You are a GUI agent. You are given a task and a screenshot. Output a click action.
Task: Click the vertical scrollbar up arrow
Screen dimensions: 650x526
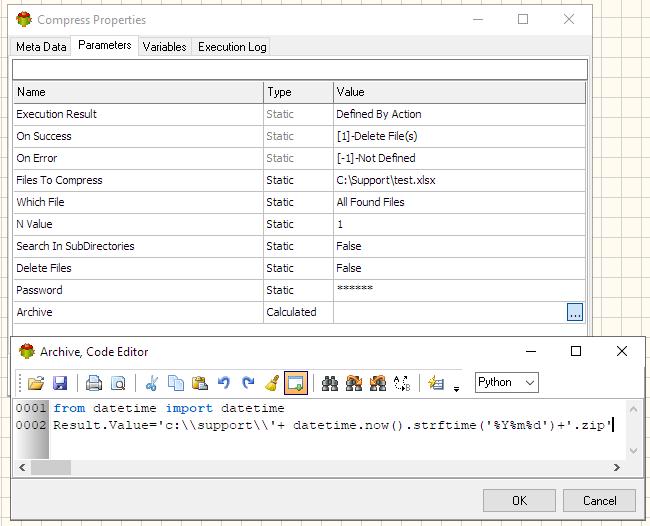(x=633, y=410)
